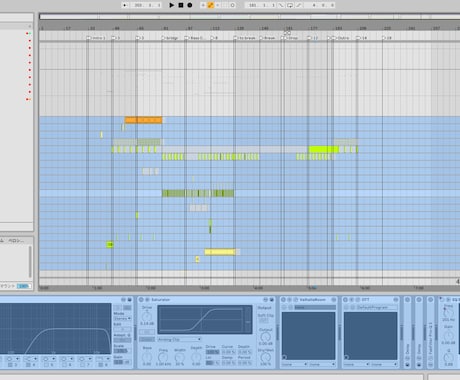Click Saturator save preset icon
Image resolution: width=460 pixels, height=380 pixels.
point(272,300)
